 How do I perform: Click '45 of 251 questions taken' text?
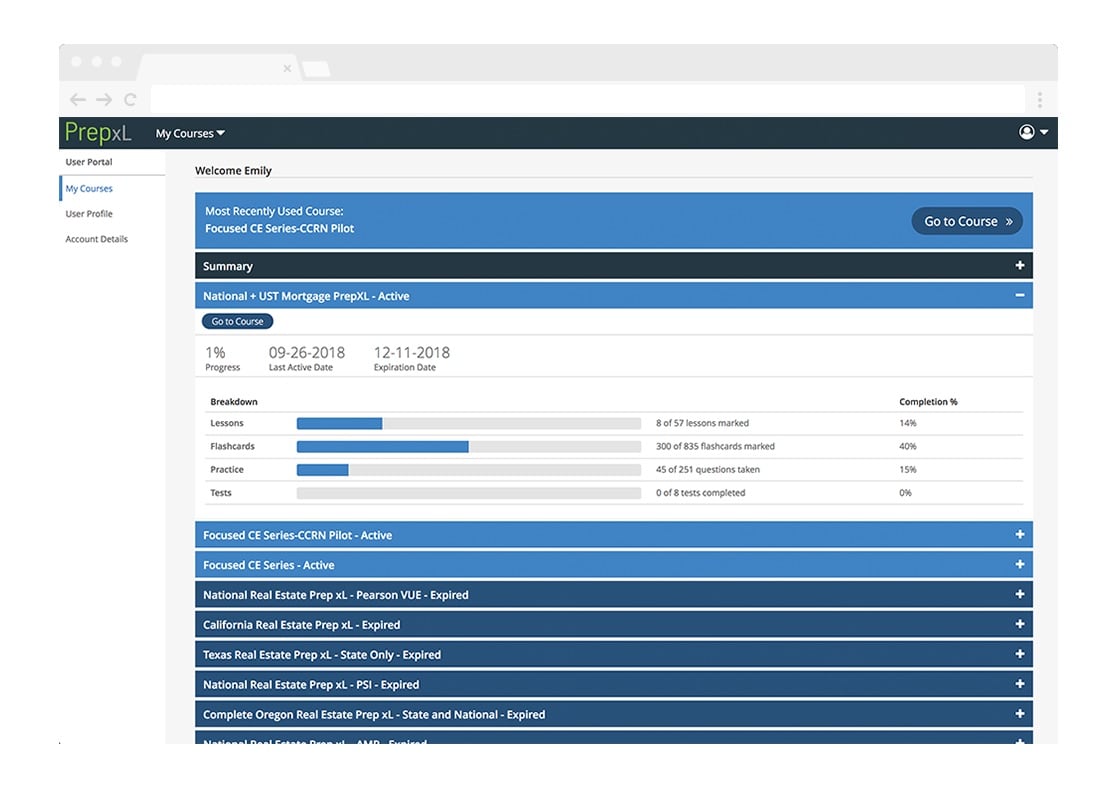coord(707,470)
